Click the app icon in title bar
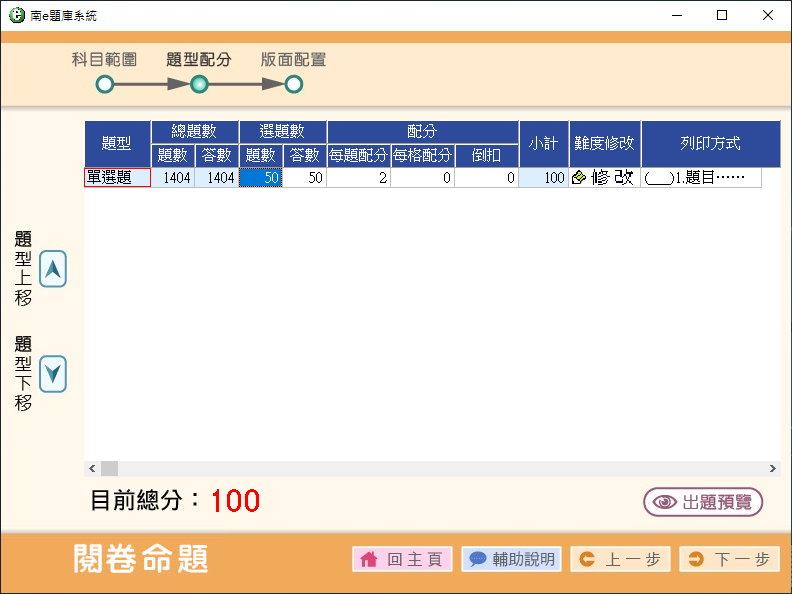The height and width of the screenshot is (594, 792). point(16,16)
